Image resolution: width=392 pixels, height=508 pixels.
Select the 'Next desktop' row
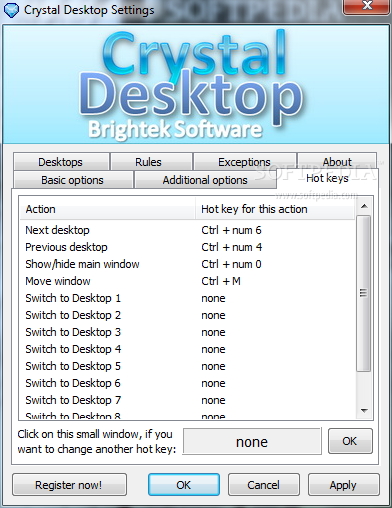coord(188,230)
